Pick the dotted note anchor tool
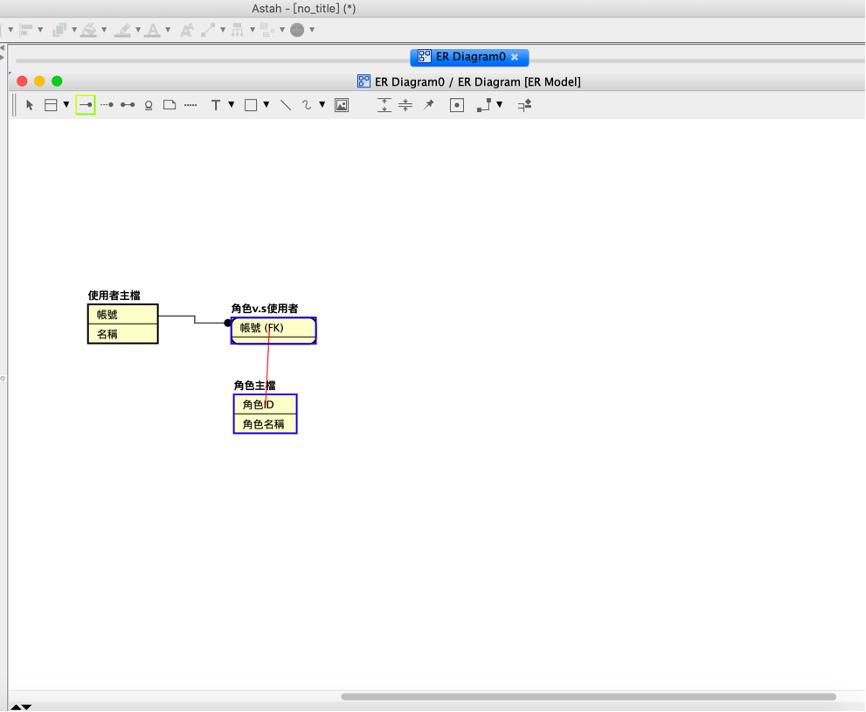This screenshot has width=866, height=712. [x=191, y=105]
